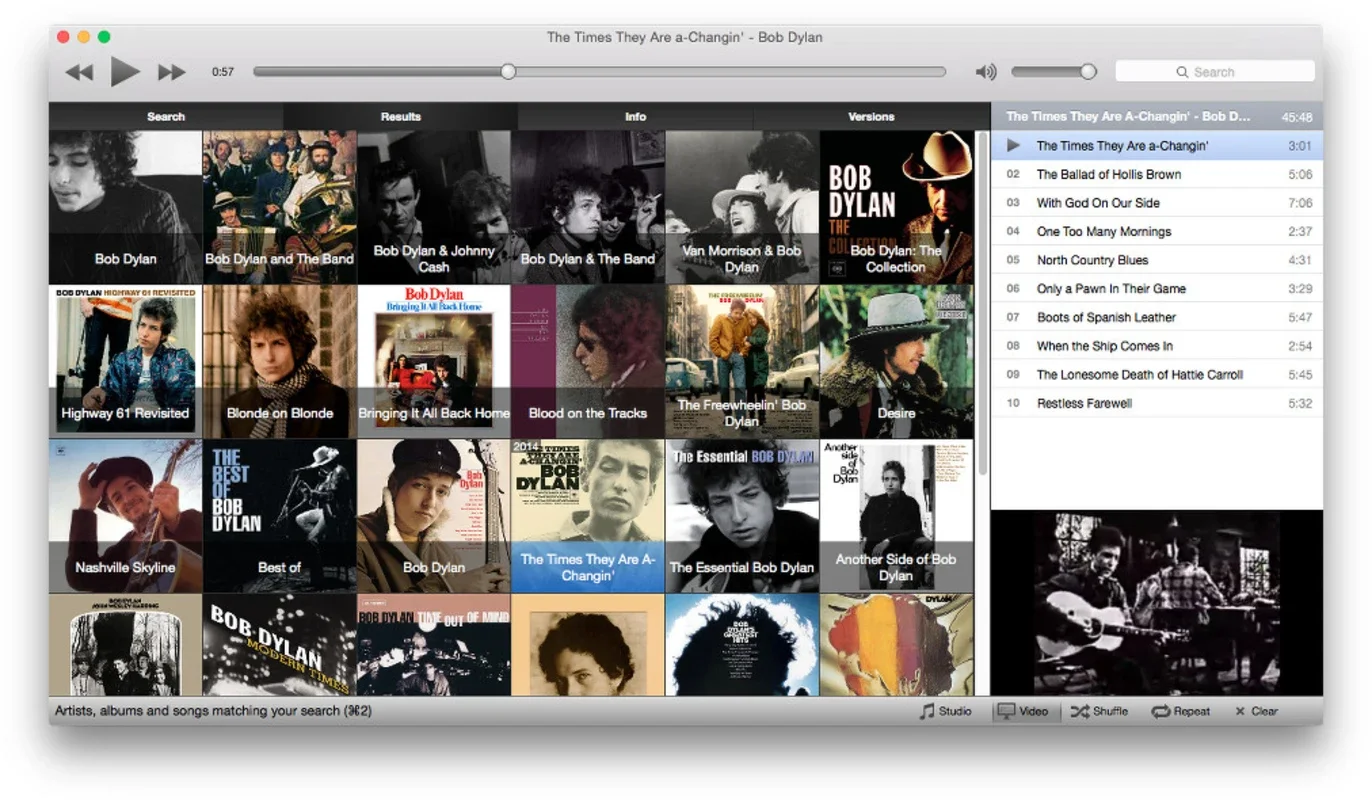Click the fast-forward next track icon
Screen dimensions: 1372x800
(x=172, y=72)
